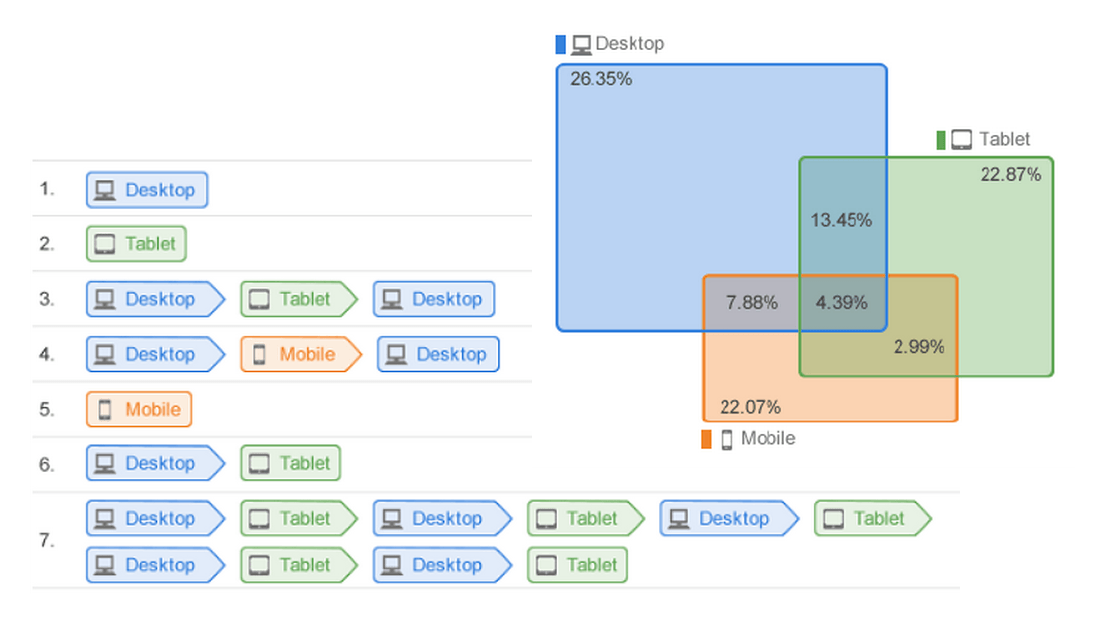Click the 7.88% Desktop-Mobile overlap
This screenshot has width=1094, height=628.
click(x=752, y=302)
